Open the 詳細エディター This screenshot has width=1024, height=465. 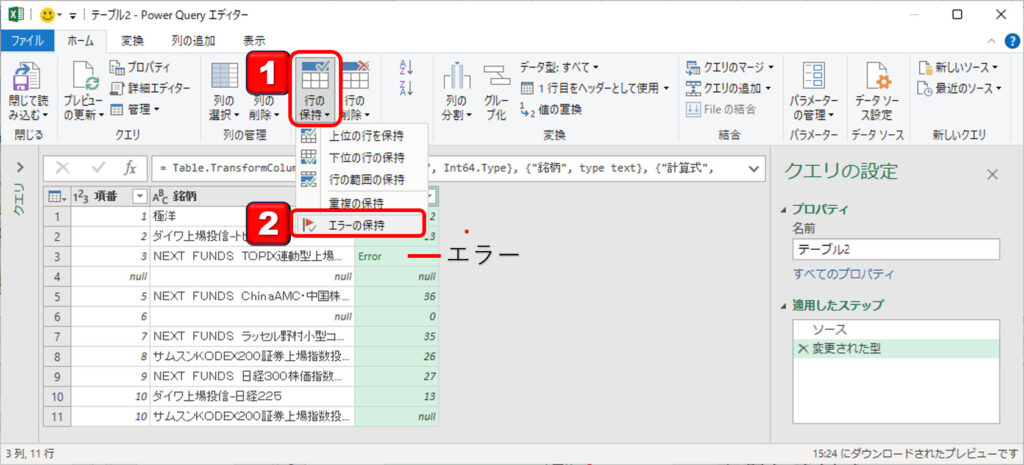[149, 88]
